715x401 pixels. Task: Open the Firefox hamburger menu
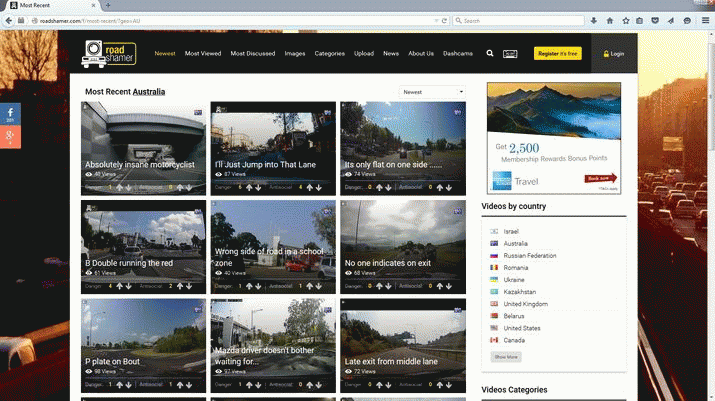[705, 21]
